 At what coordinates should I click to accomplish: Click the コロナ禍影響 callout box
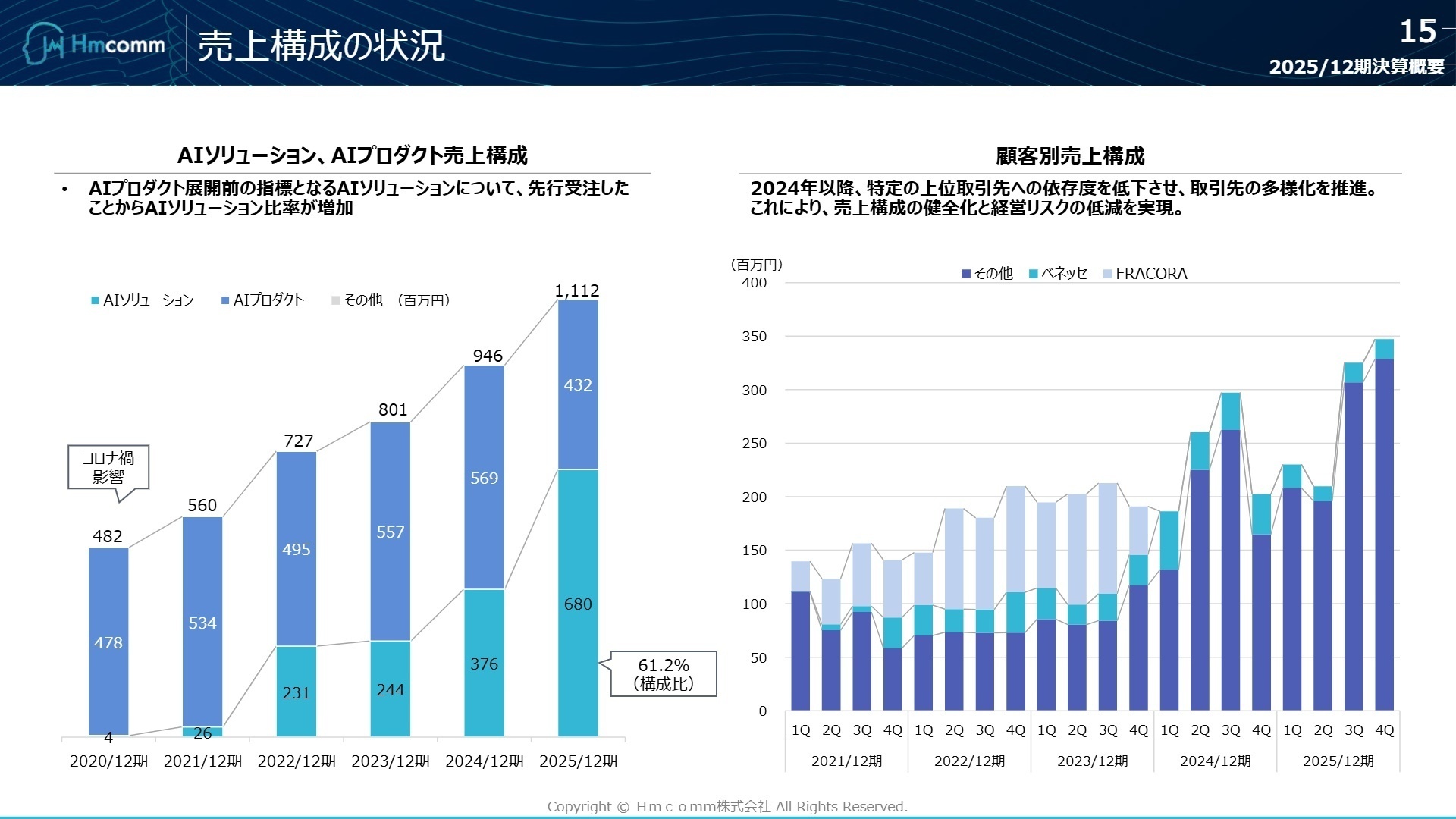[107, 469]
